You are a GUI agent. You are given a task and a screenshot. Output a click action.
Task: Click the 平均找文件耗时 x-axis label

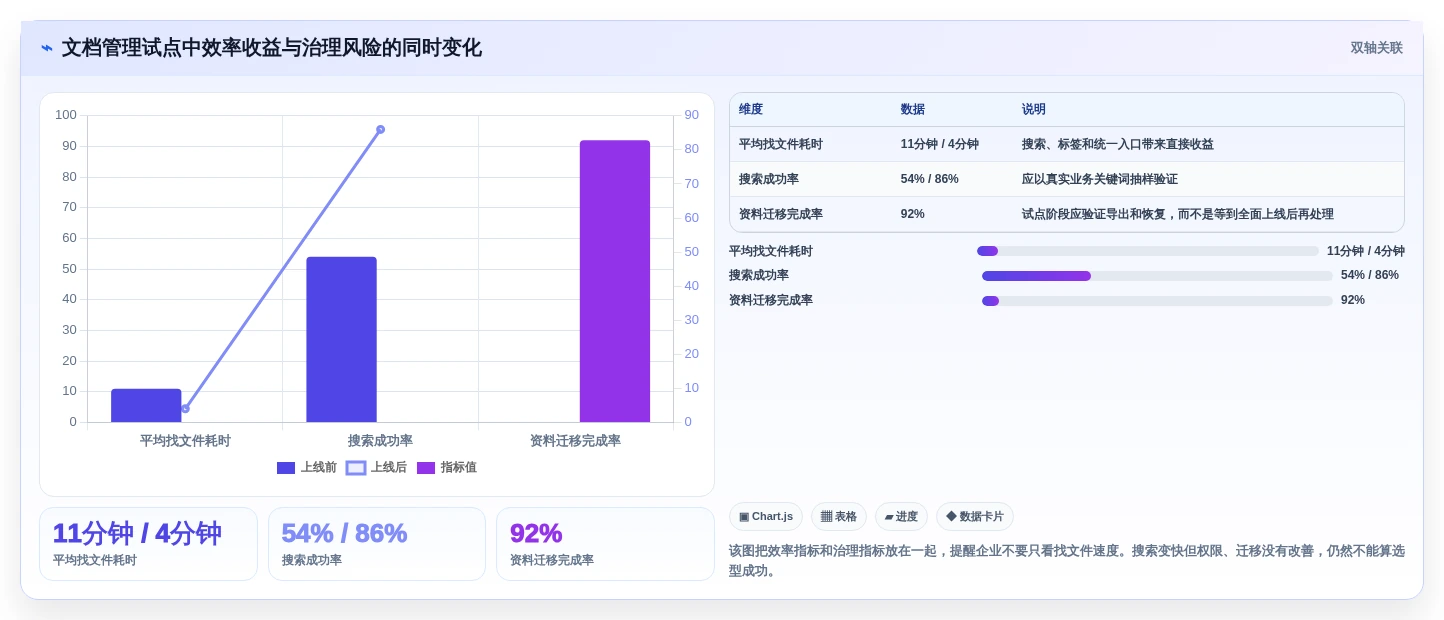[x=185, y=441]
